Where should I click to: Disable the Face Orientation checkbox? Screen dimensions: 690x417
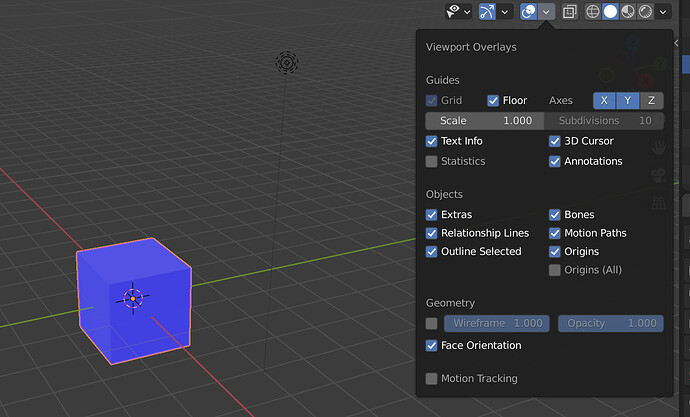[431, 346]
